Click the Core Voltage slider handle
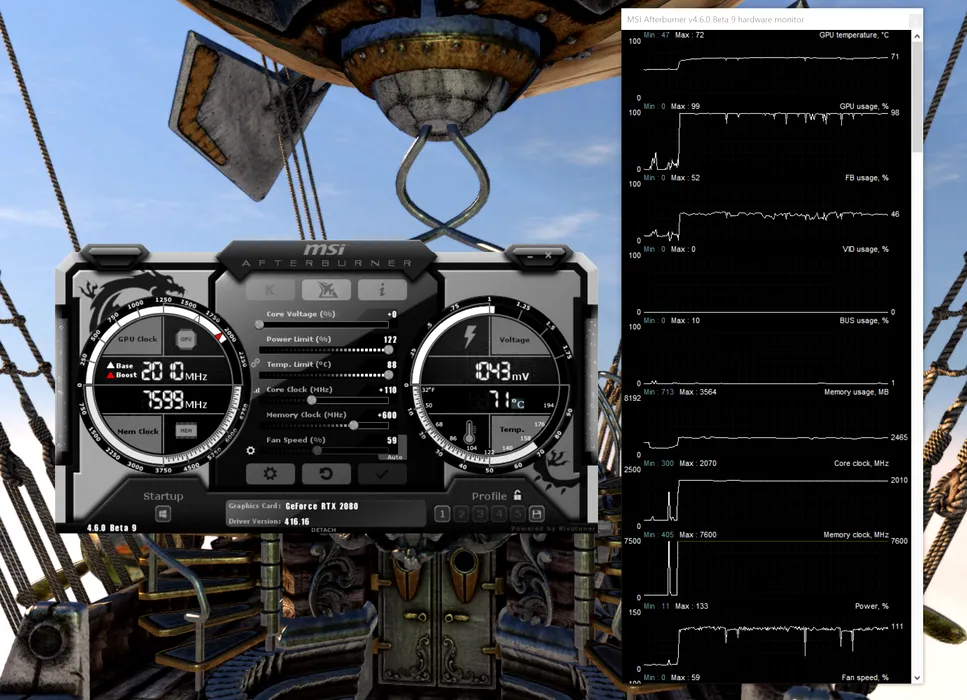Viewport: 967px width, 700px height. pos(260,324)
